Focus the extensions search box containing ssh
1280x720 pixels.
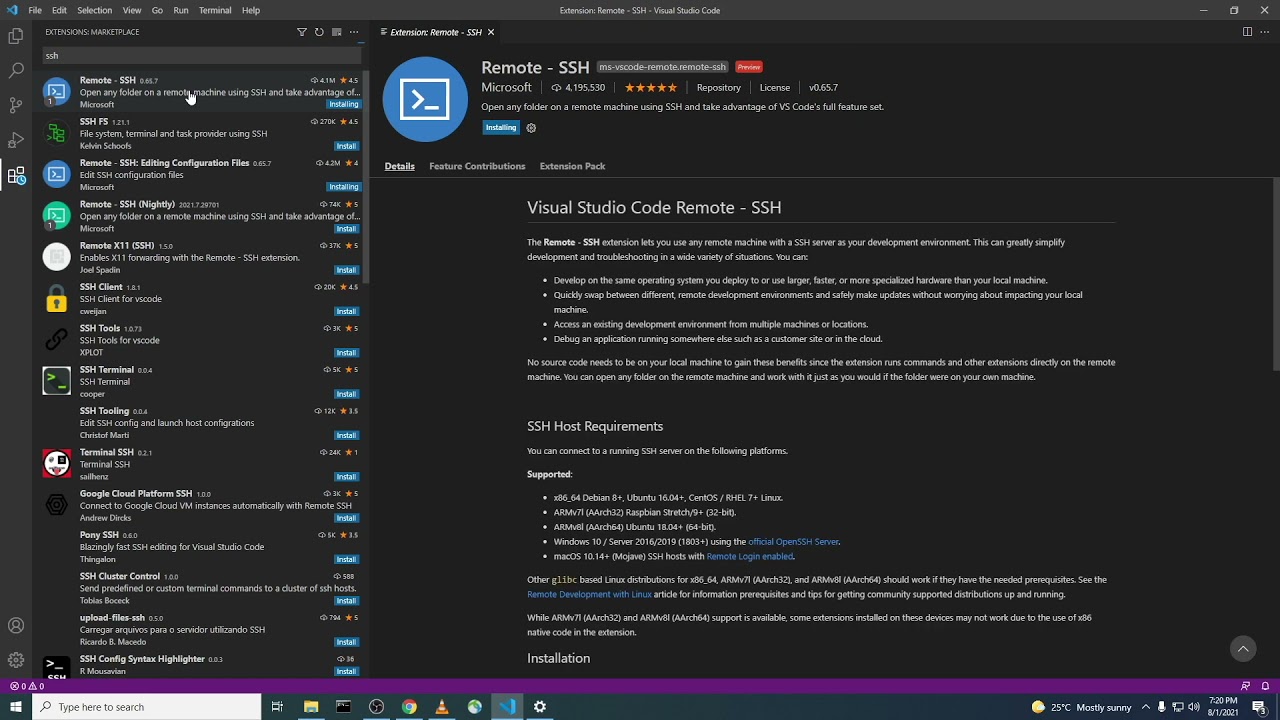pos(200,56)
